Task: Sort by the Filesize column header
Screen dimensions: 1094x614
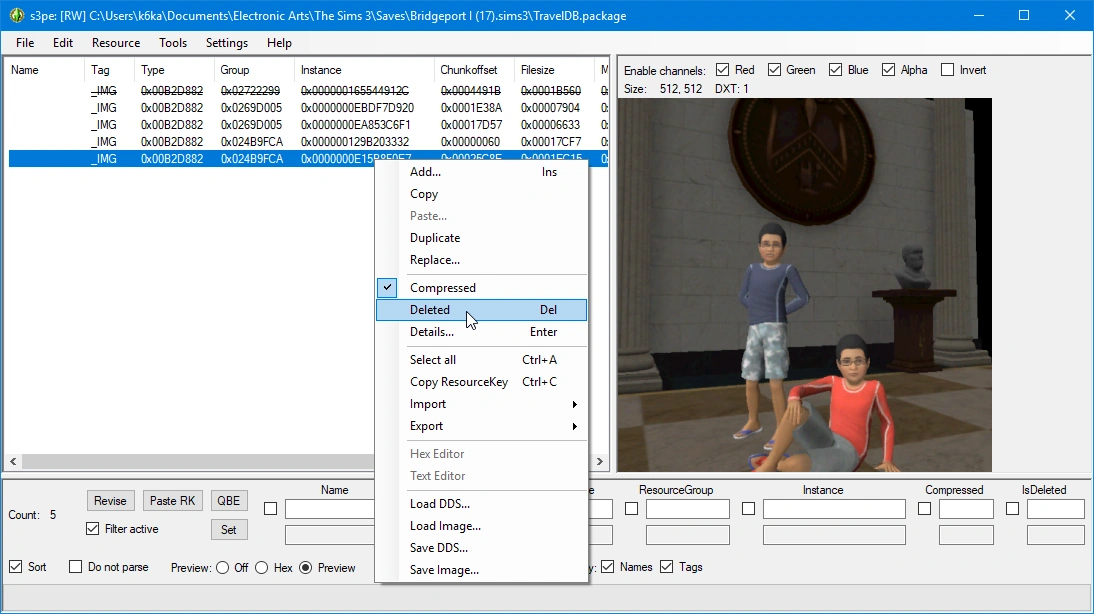Action: (554, 70)
